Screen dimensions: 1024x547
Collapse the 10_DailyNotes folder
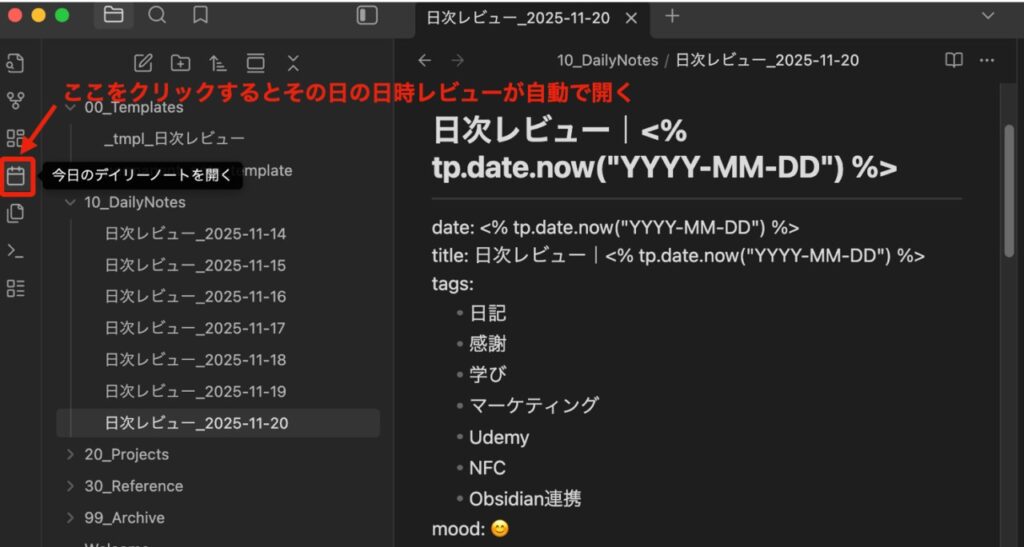(x=70, y=202)
